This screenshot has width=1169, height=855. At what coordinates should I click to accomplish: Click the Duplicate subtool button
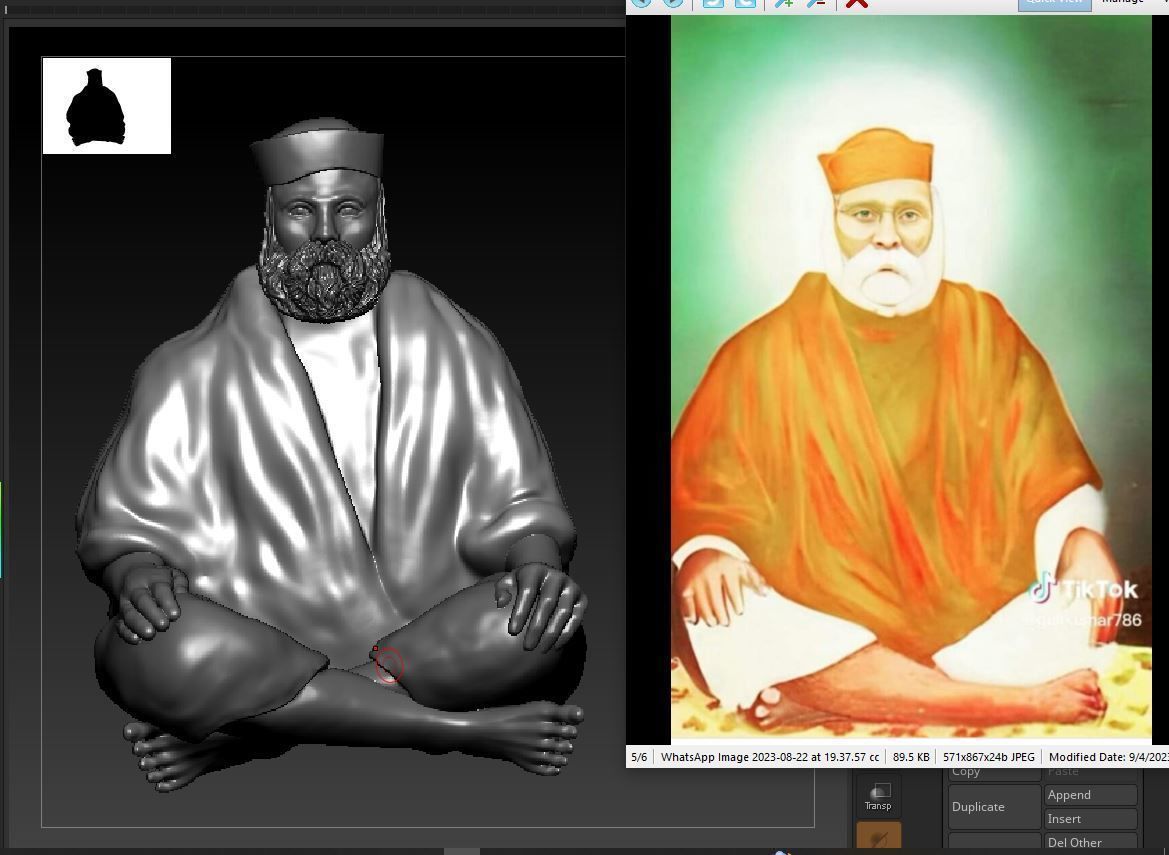pos(994,807)
